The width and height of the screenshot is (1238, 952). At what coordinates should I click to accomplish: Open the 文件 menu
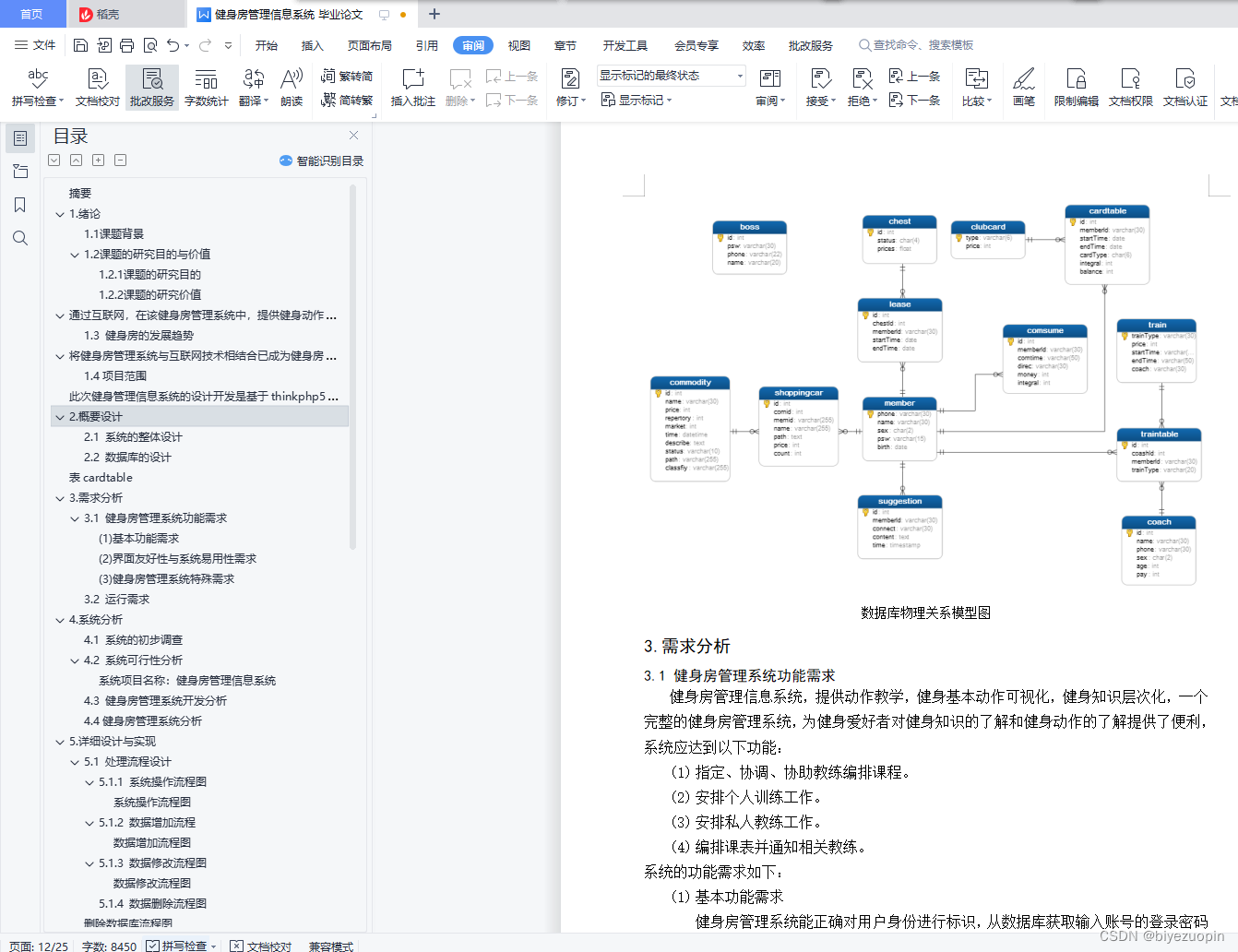coord(35,45)
